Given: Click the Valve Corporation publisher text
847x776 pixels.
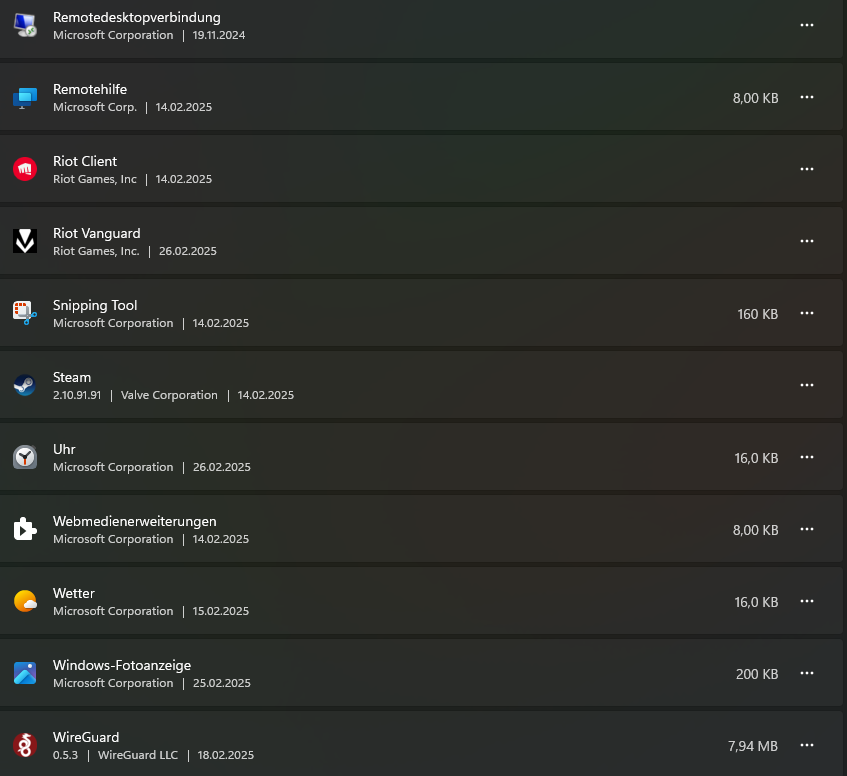Looking at the screenshot, I should coord(169,395).
